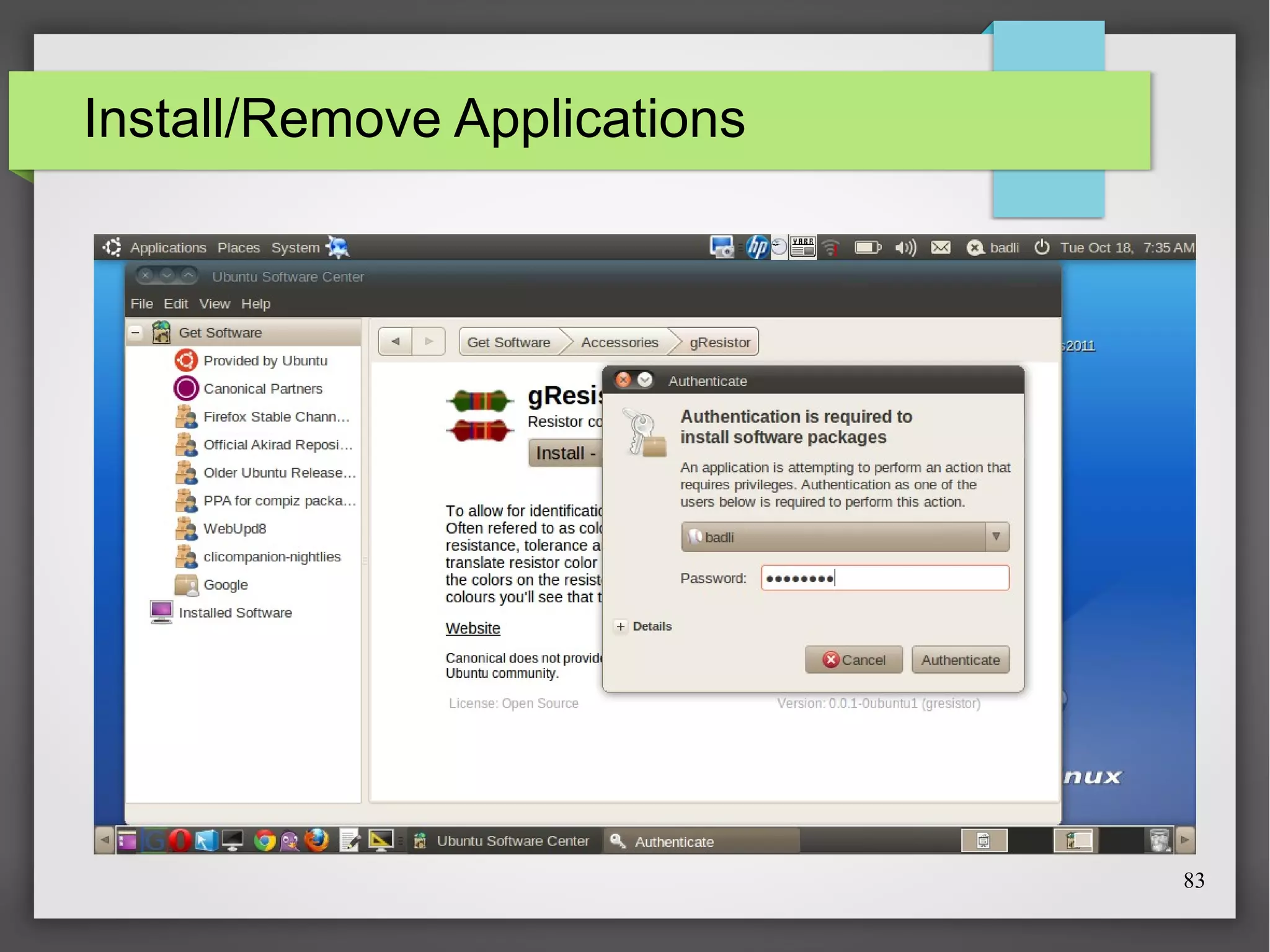The width and height of the screenshot is (1270, 952).
Task: Open the mail envelope indicator
Action: 941,247
